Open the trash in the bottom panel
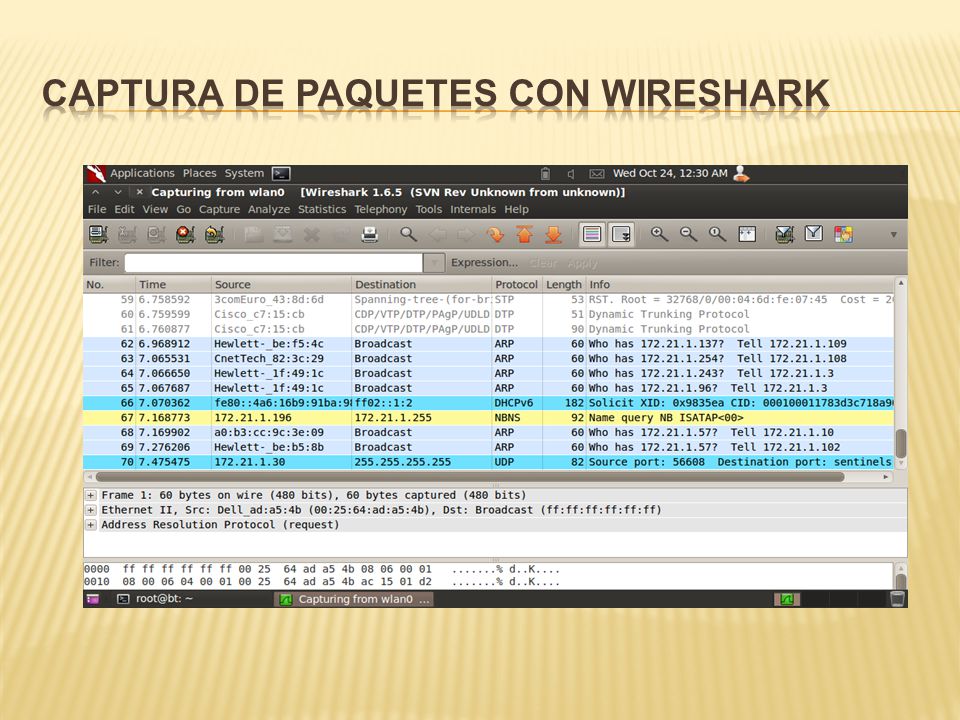Viewport: 960px width, 720px height. coord(898,599)
